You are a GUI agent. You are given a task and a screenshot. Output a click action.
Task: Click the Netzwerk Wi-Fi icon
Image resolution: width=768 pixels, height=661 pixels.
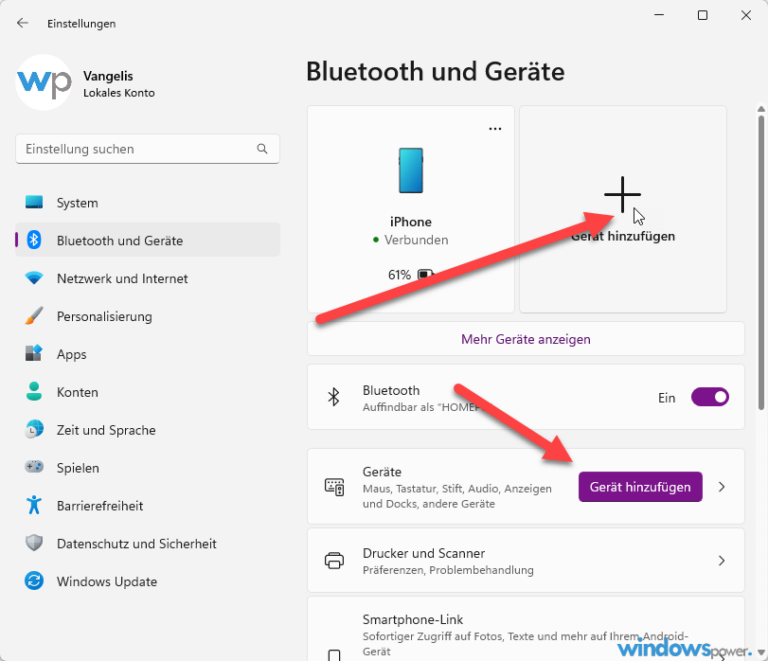click(x=34, y=278)
